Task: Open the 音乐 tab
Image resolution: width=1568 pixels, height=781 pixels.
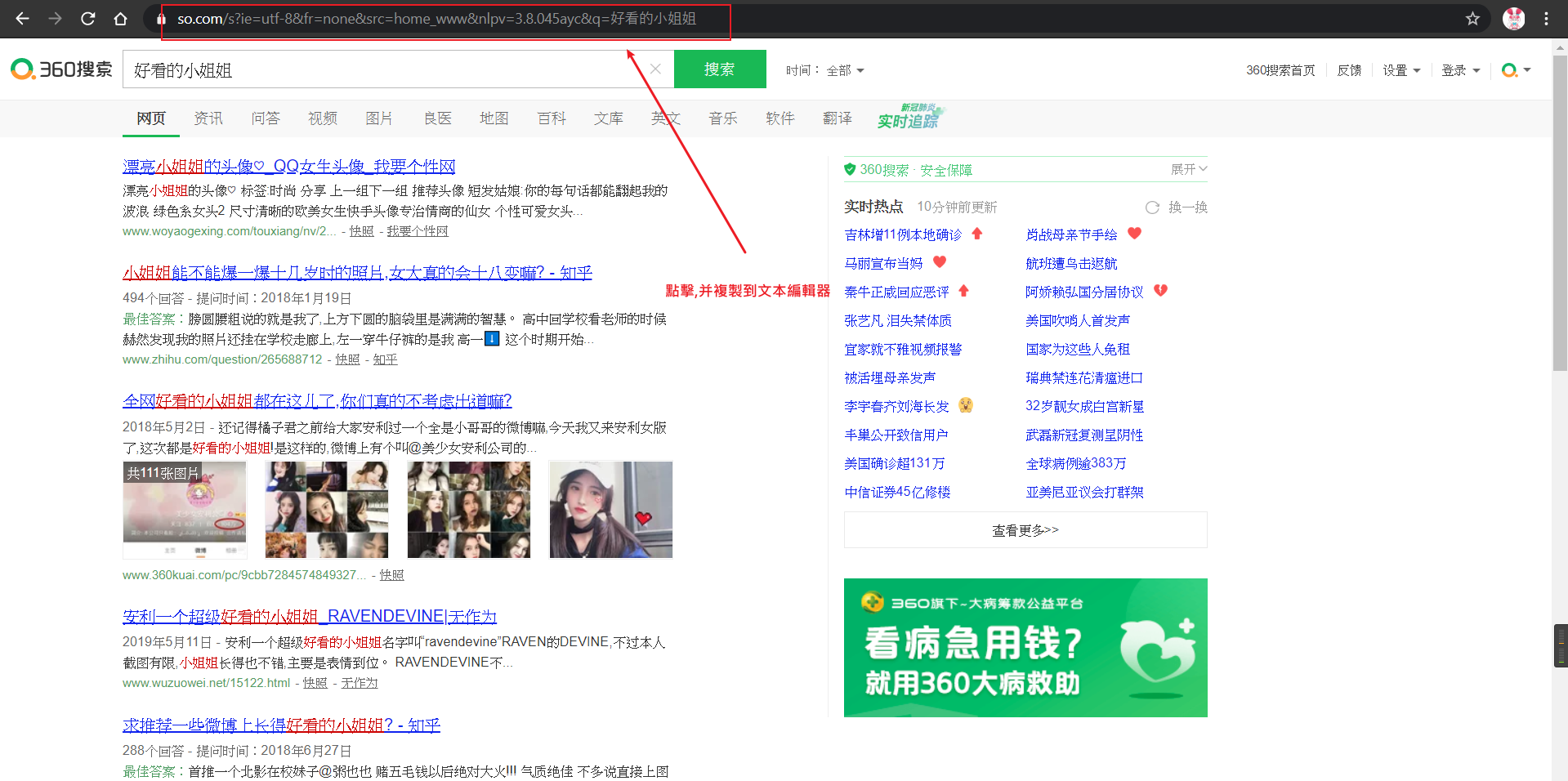Action: (x=723, y=118)
